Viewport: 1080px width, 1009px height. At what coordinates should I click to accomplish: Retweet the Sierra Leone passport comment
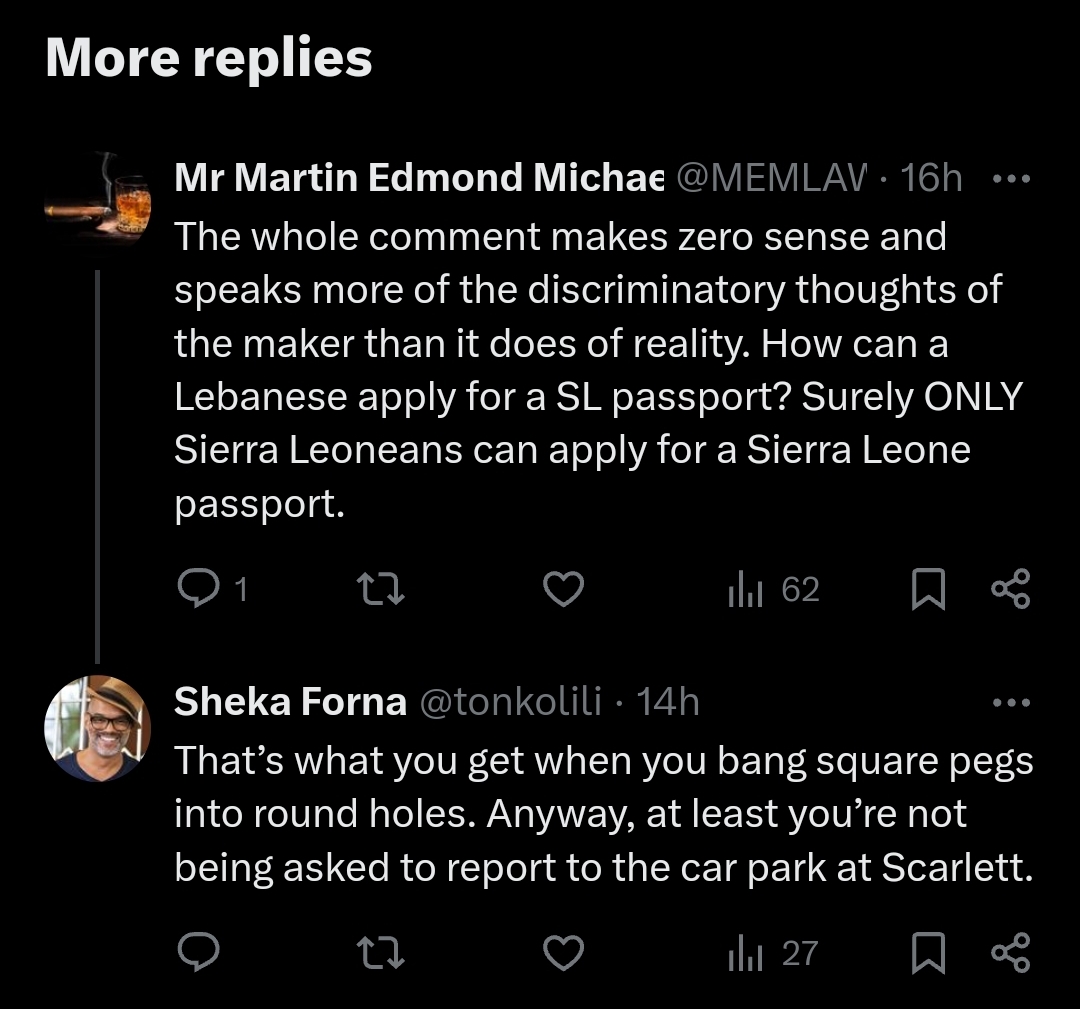point(381,589)
